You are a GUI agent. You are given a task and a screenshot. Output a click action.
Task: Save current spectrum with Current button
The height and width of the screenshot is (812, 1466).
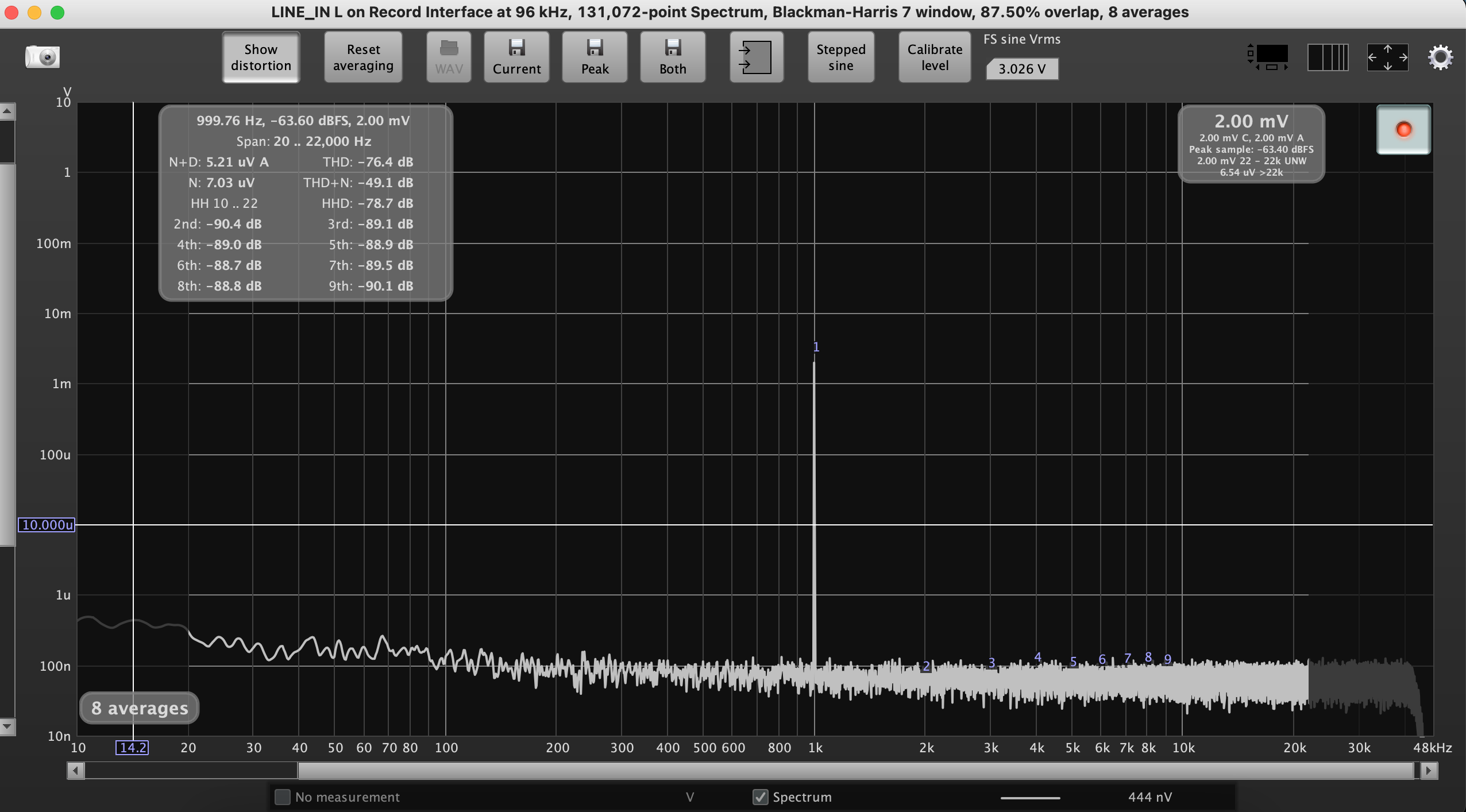(516, 57)
